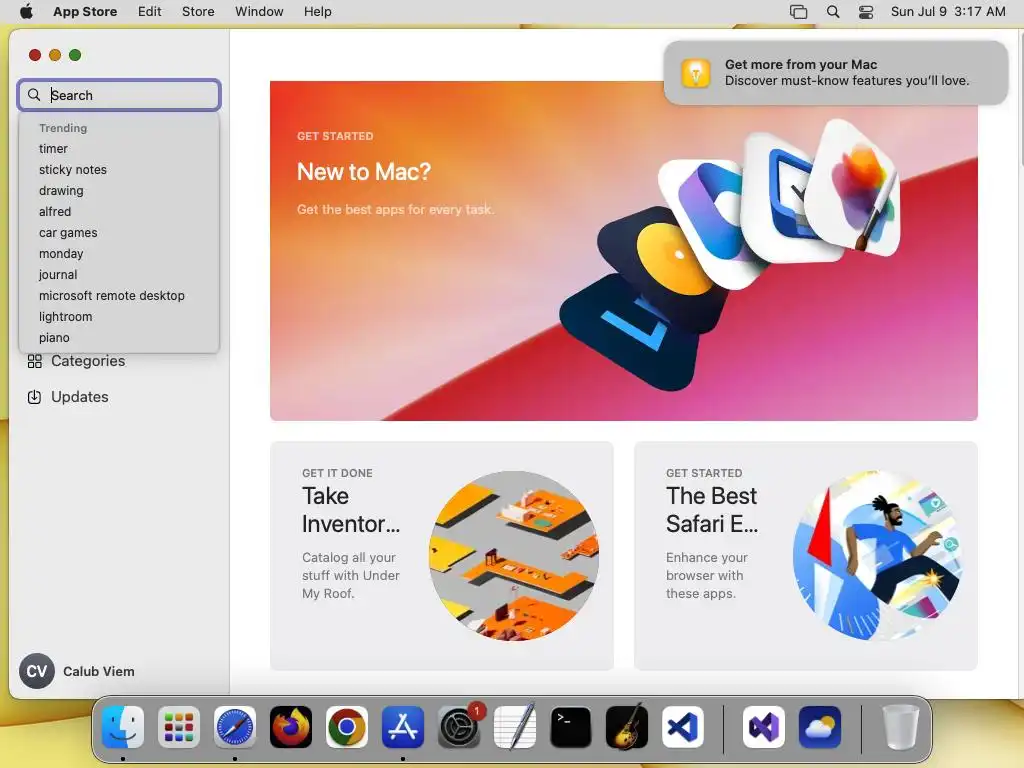The height and width of the screenshot is (768, 1024).
Task: Launch Firefox from the Dock
Action: coord(291,727)
